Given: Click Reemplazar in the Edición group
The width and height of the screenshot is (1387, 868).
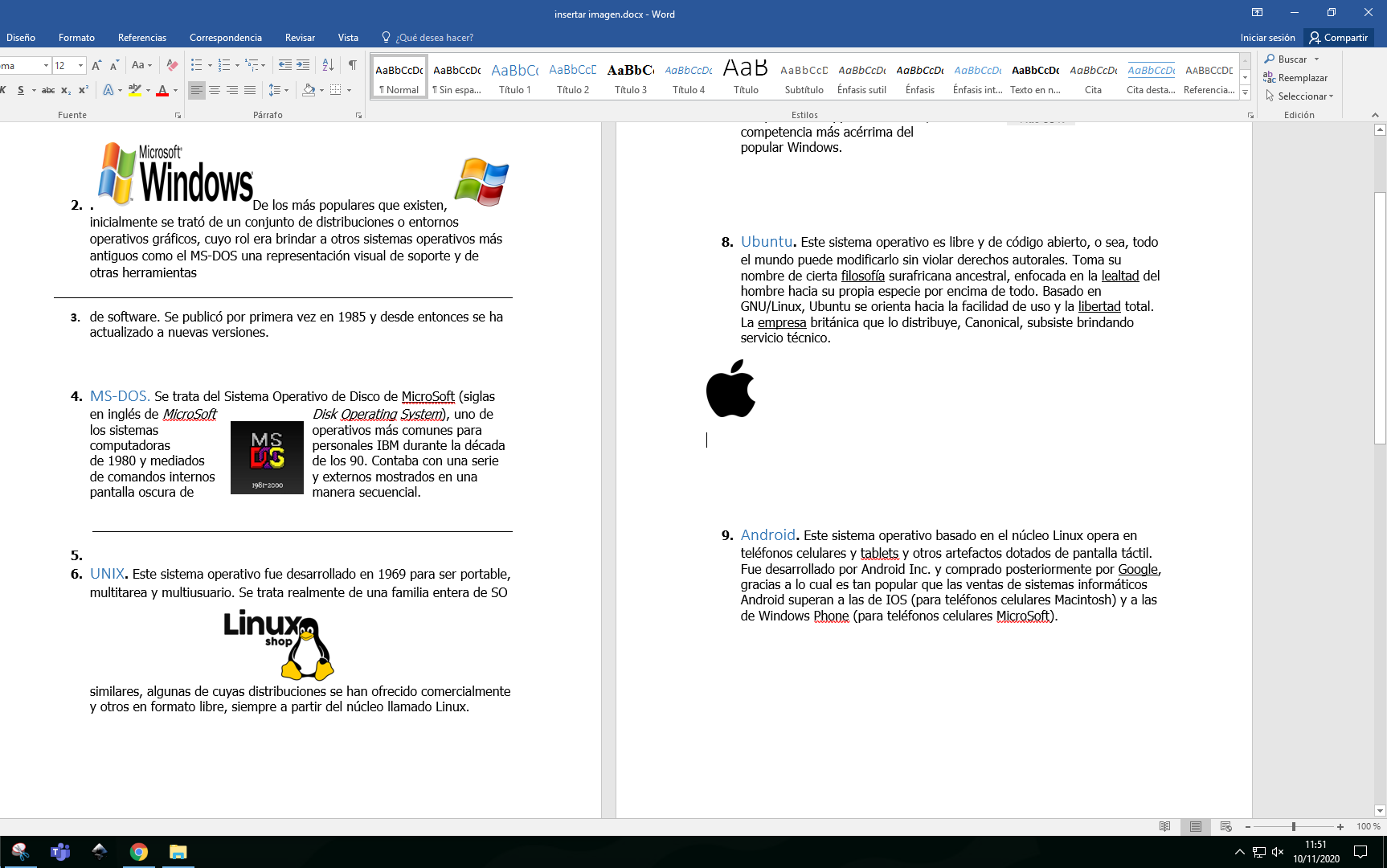Looking at the screenshot, I should click(1295, 77).
